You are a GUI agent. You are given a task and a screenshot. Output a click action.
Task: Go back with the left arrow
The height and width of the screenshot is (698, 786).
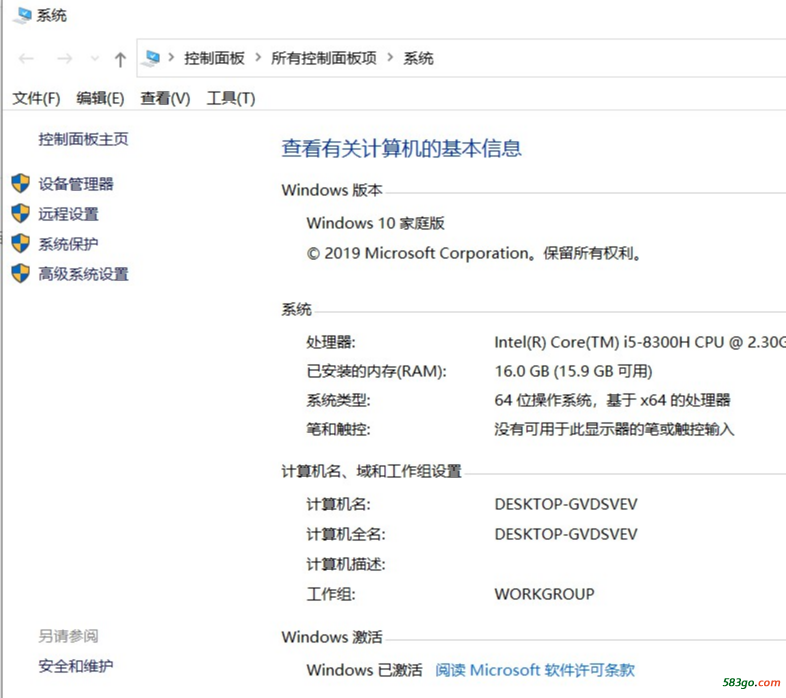[26, 59]
